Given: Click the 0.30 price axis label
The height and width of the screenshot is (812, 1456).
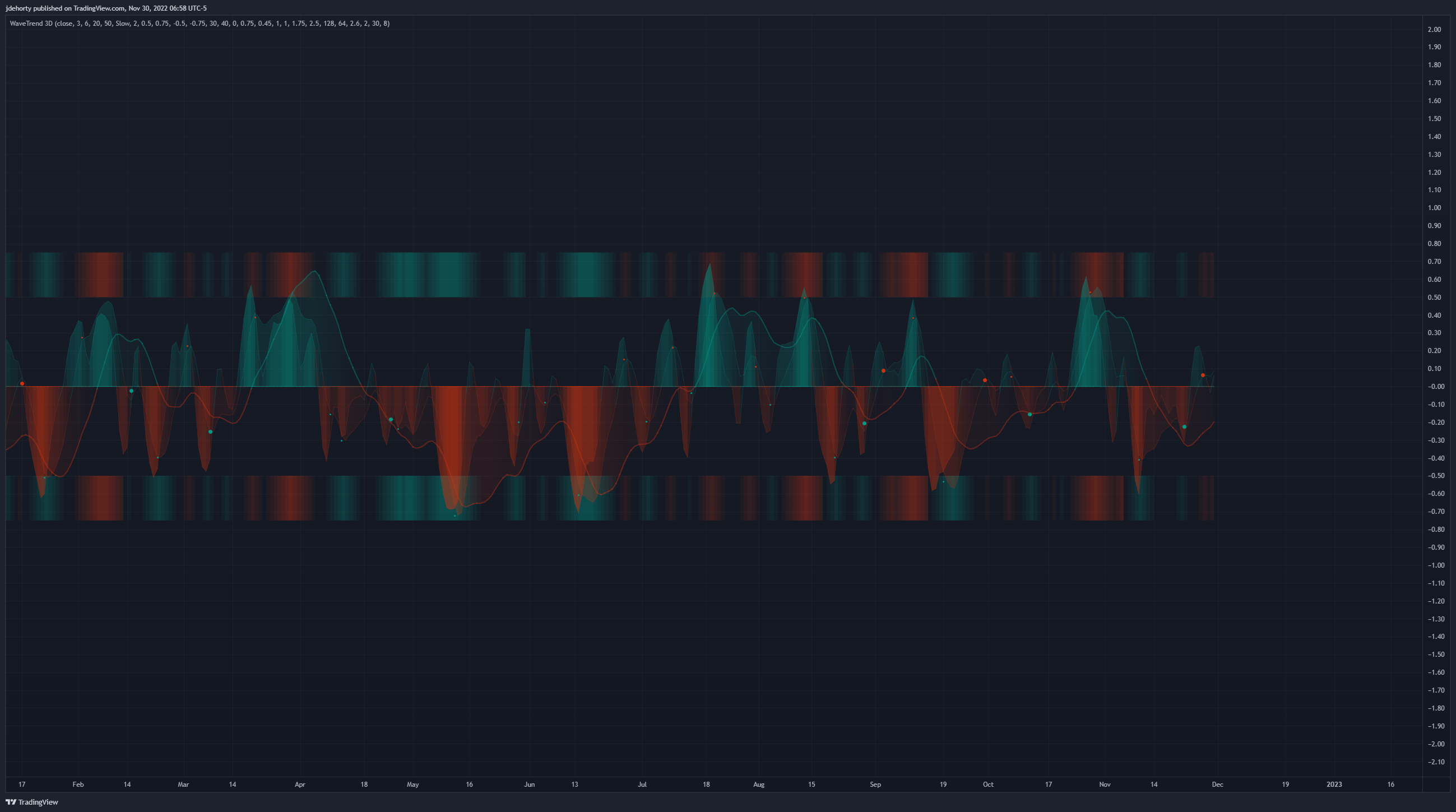Looking at the screenshot, I should [x=1434, y=333].
